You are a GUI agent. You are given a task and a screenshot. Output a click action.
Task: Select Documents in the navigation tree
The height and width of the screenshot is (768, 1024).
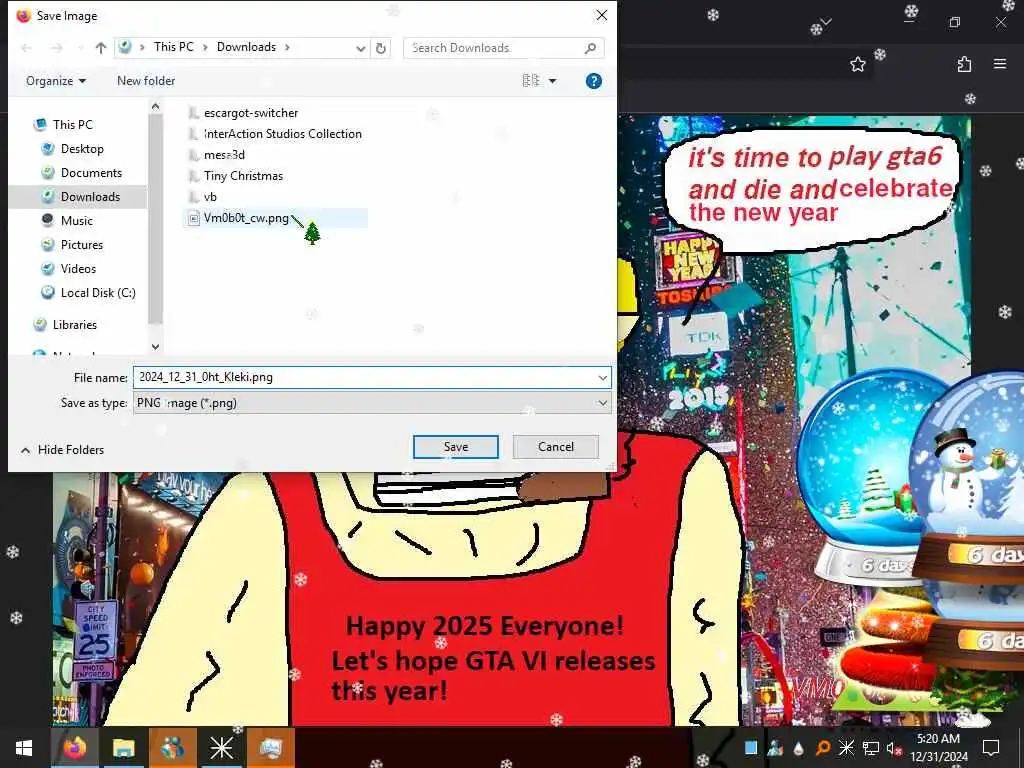(x=91, y=173)
